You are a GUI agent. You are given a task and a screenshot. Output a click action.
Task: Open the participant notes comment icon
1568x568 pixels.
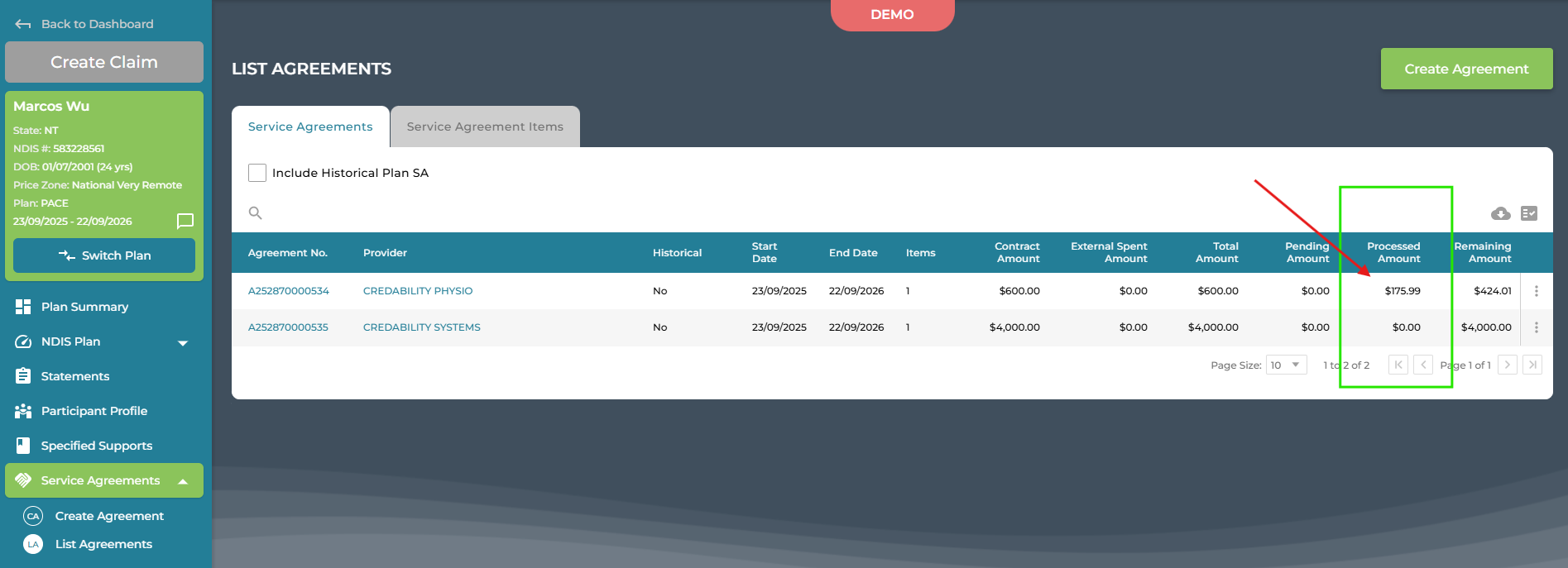click(x=185, y=221)
